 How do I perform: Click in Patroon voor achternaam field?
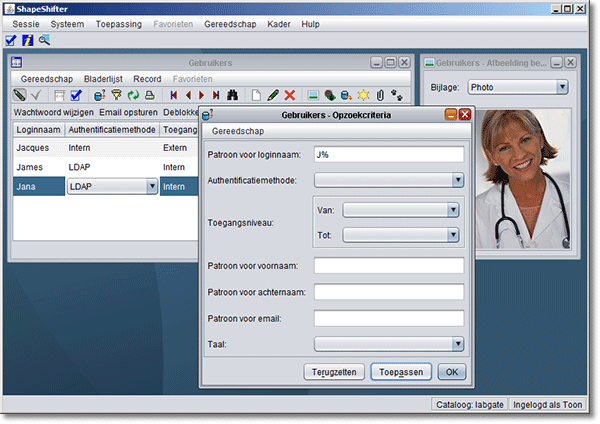point(389,292)
